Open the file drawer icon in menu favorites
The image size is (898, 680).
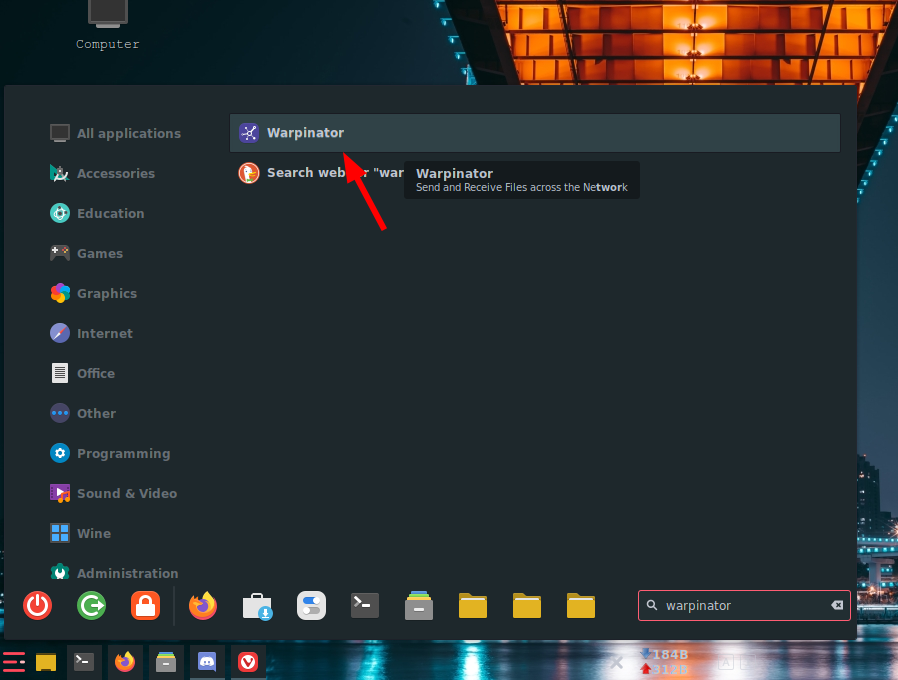(419, 606)
